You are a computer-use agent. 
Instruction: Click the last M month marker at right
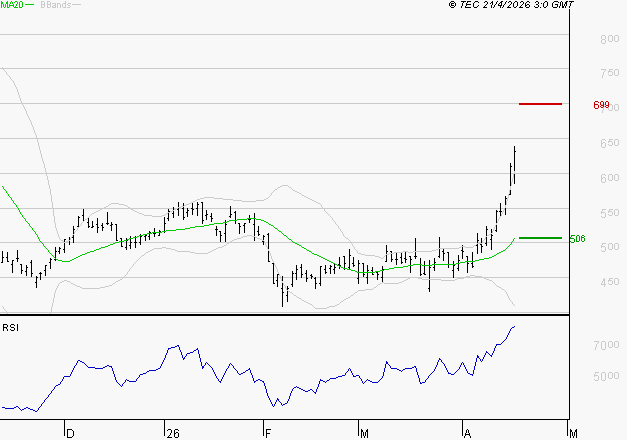click(573, 434)
